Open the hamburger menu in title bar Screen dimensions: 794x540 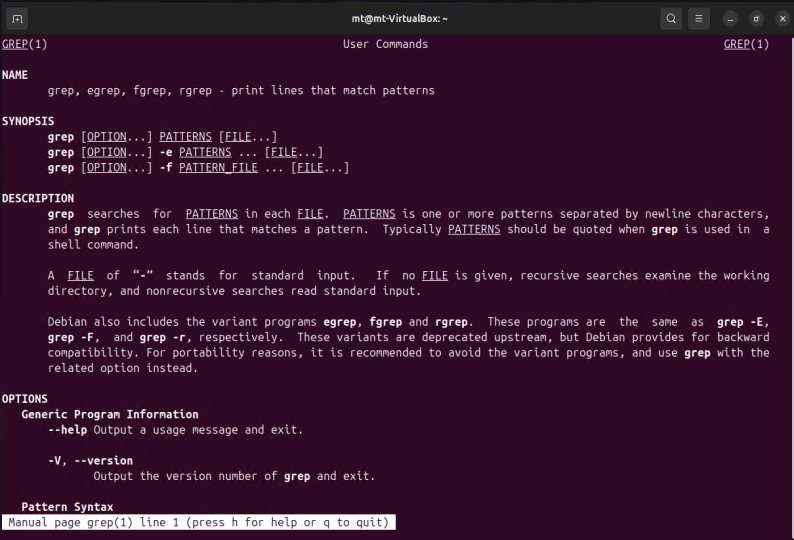(698, 19)
